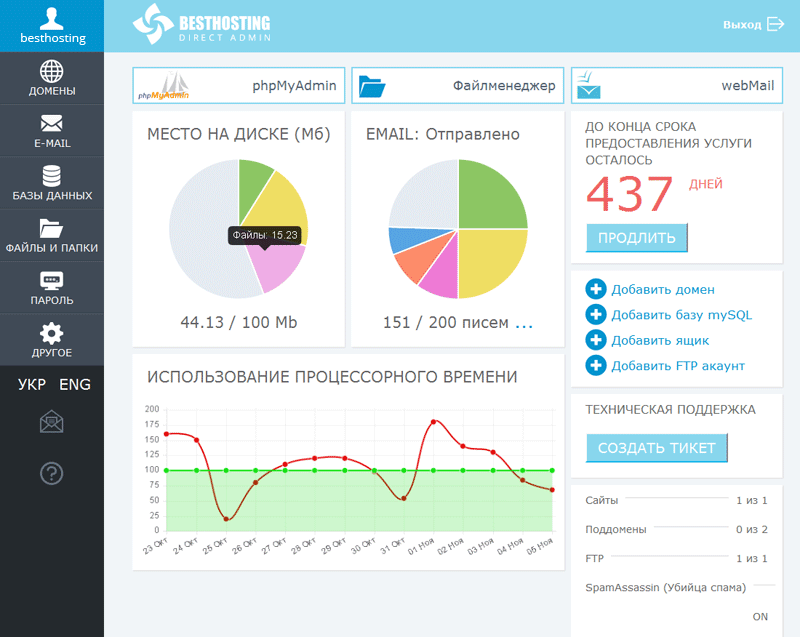The width and height of the screenshot is (800, 637).
Task: Click the МЕСТО НА ДИСКЕ (Мб) heading
Action: [239, 134]
